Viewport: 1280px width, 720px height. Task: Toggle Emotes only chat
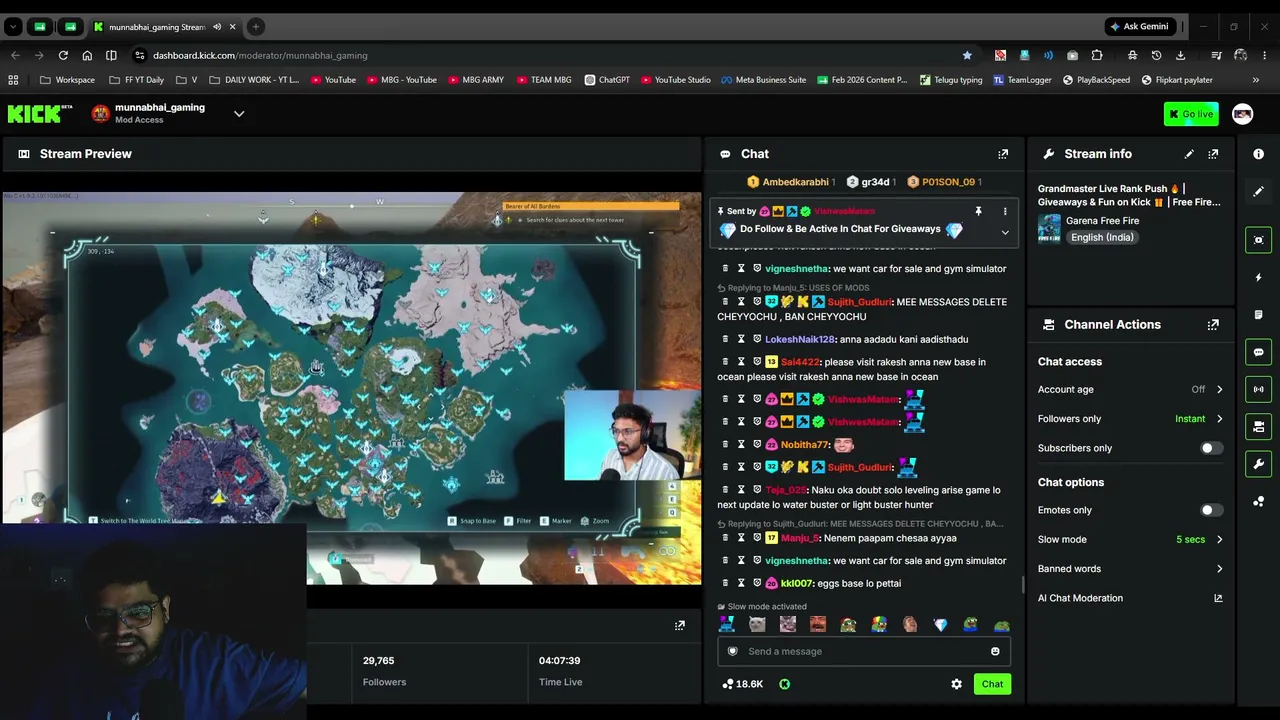click(1211, 510)
